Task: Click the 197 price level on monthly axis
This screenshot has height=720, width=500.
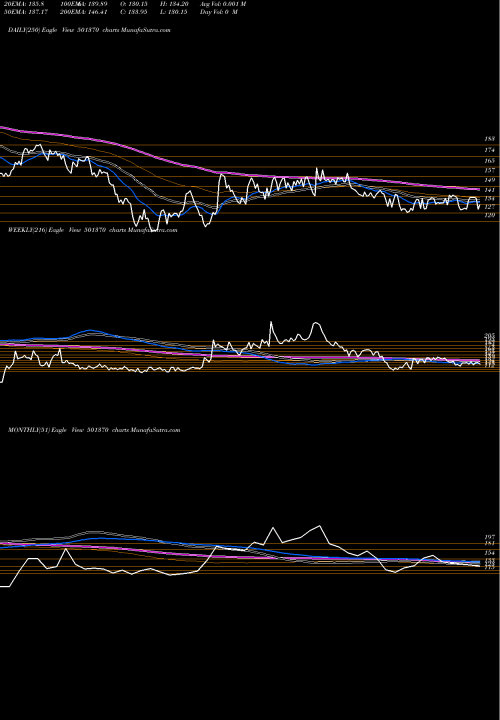Action: click(489, 537)
